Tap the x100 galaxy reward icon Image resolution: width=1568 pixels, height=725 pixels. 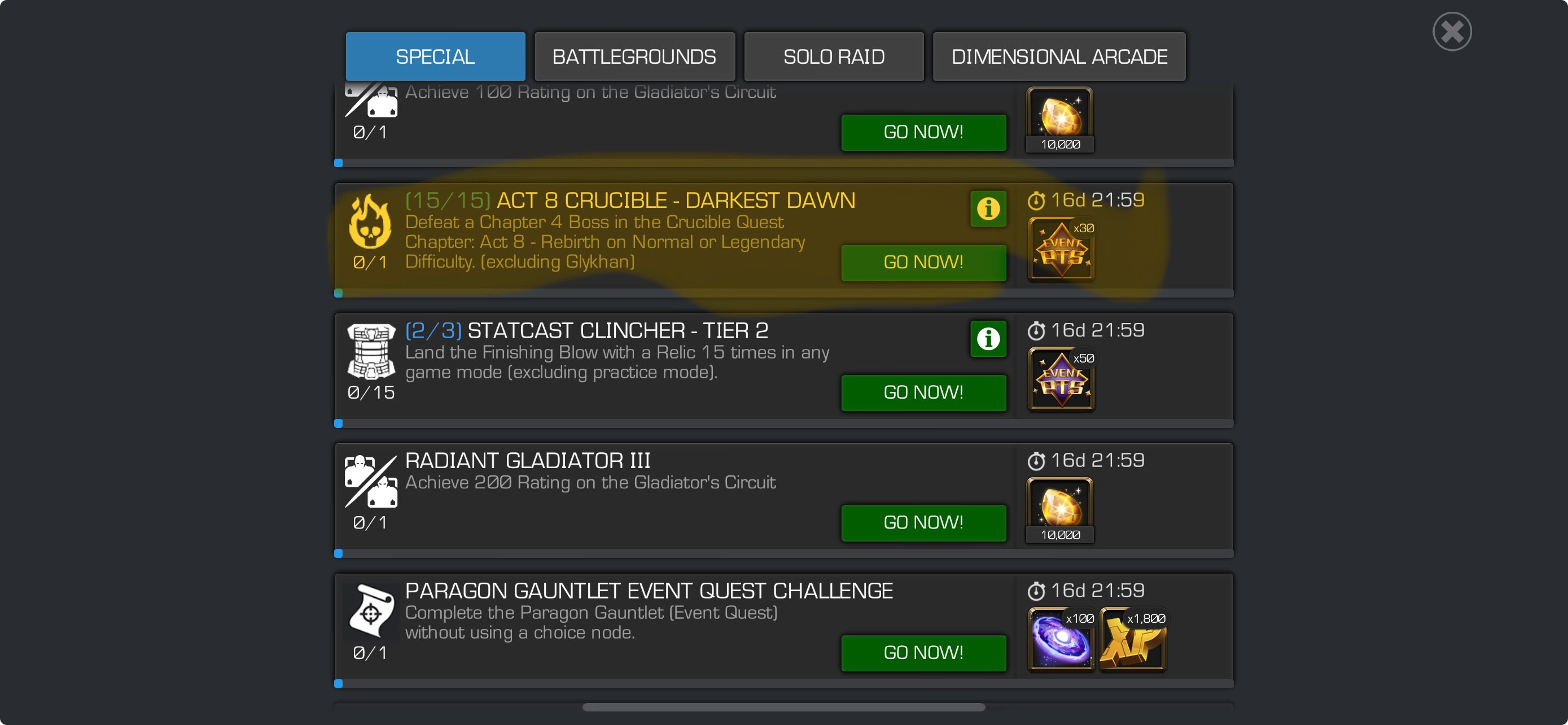(x=1061, y=640)
